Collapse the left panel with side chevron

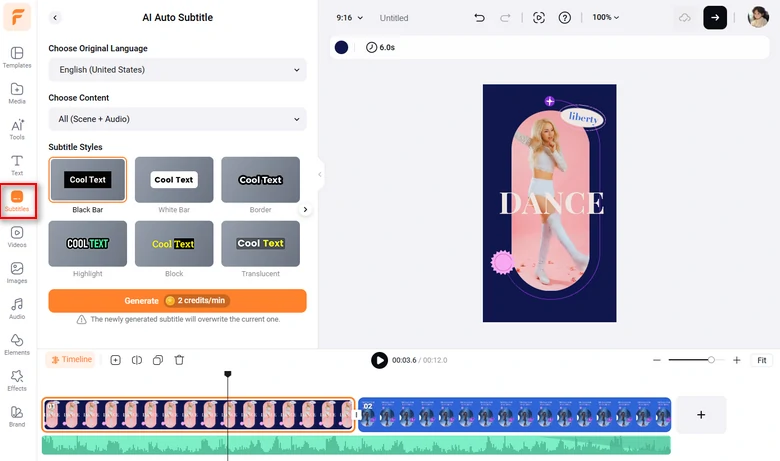(x=319, y=174)
